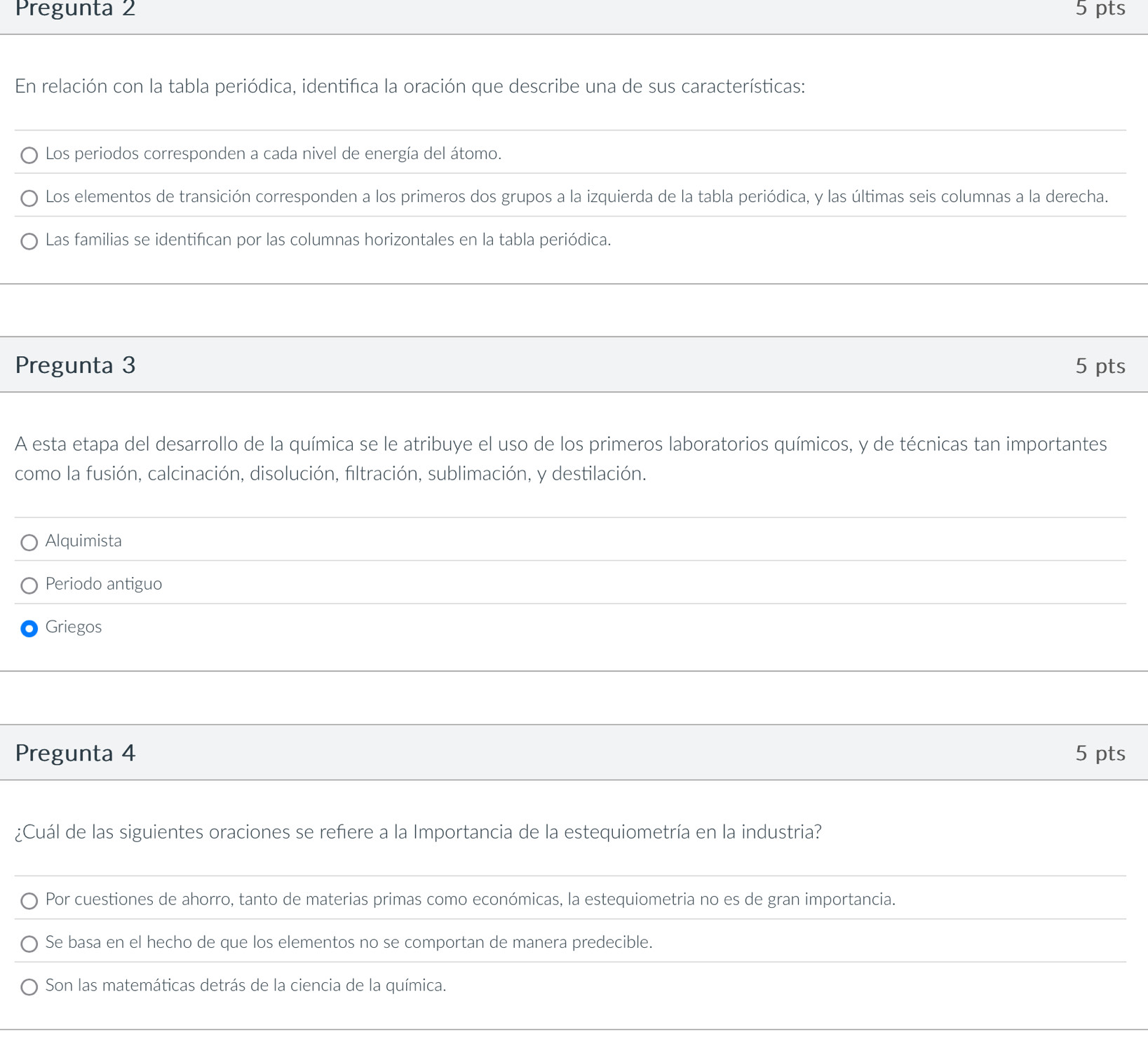Click the question text about 'tabla periódica' characteristics
The height and width of the screenshot is (1046, 1148).
410,87
